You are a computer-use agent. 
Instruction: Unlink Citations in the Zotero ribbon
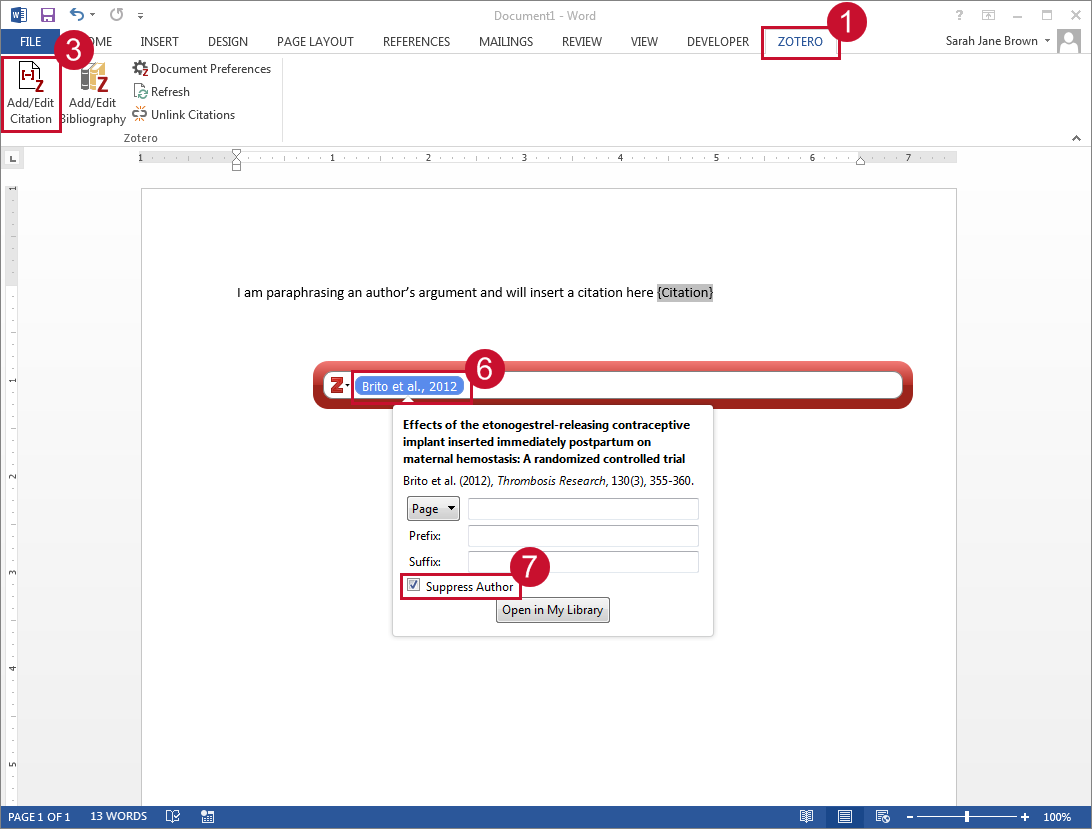pyautogui.click(x=184, y=114)
